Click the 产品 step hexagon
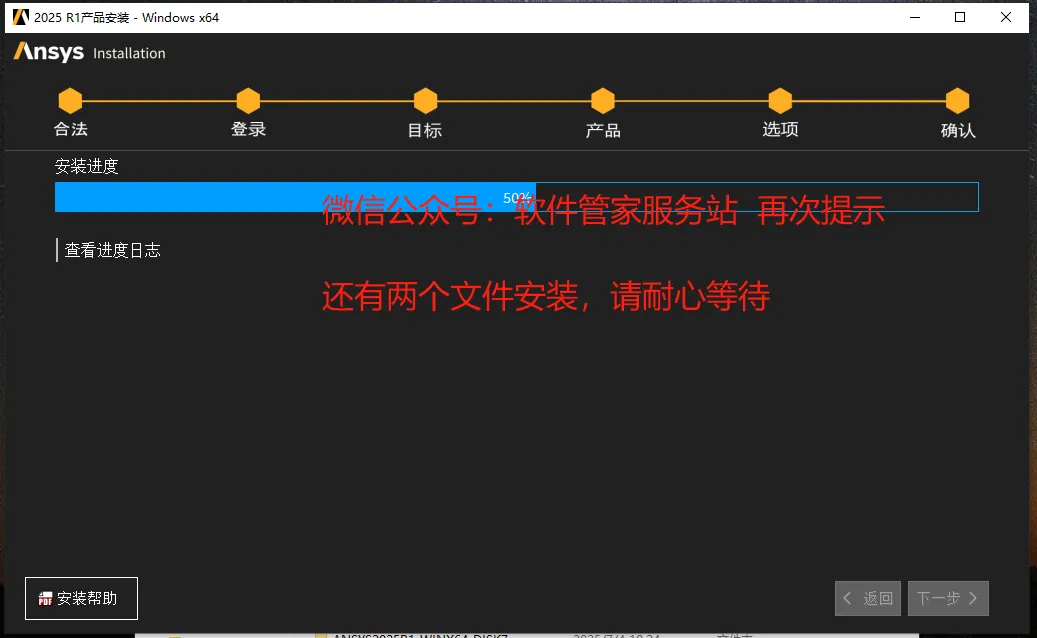 click(602, 100)
